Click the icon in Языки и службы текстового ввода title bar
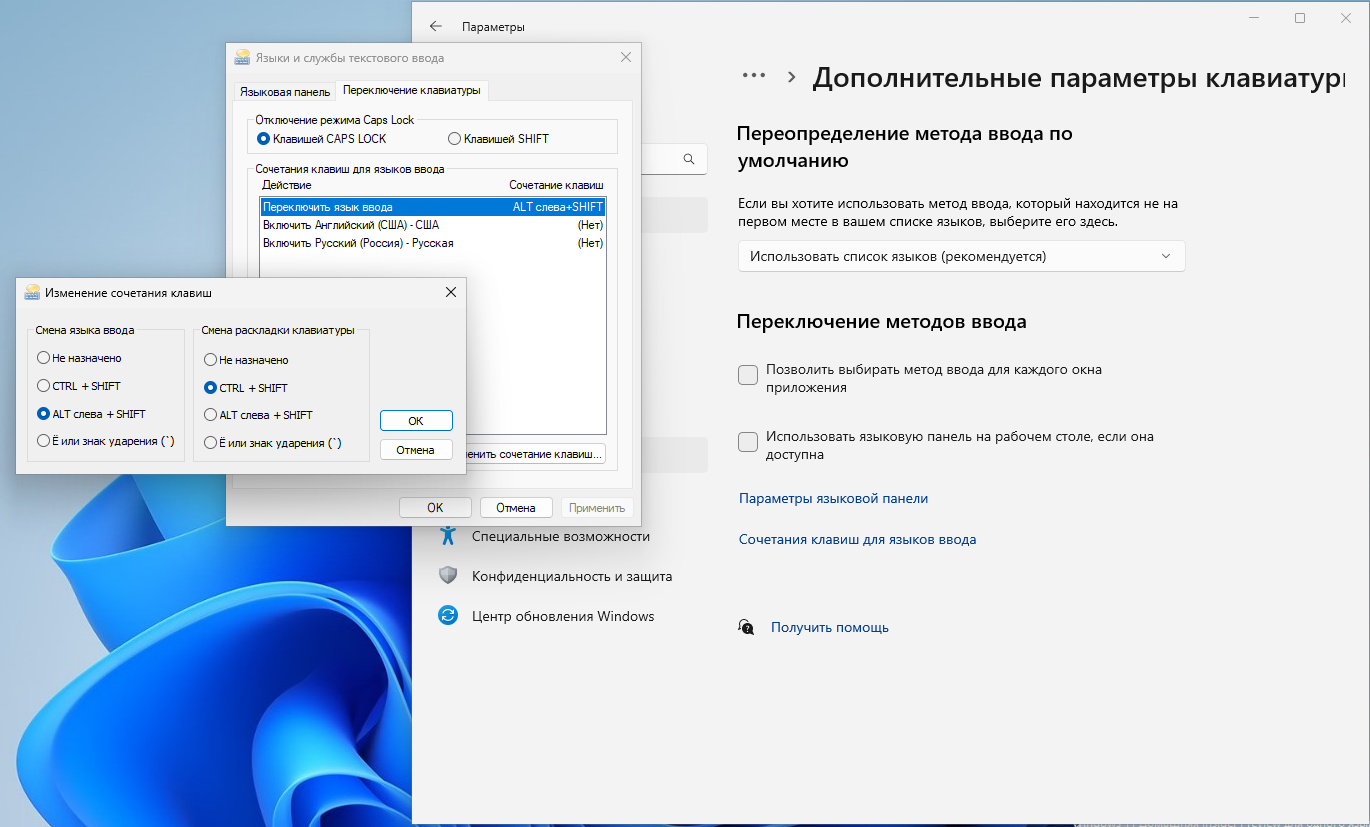The image size is (1370, 827). pos(242,58)
